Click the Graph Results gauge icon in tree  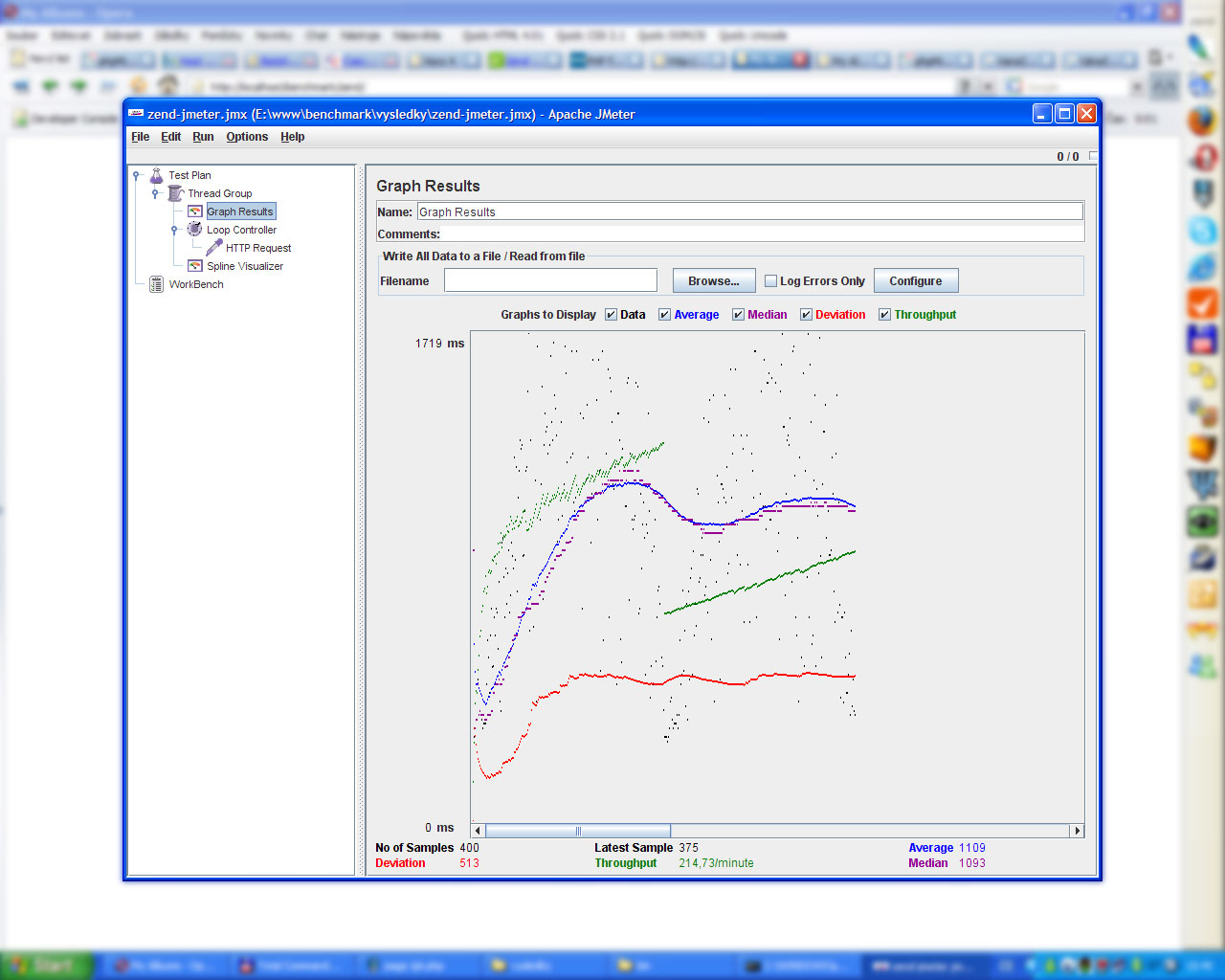click(x=195, y=212)
